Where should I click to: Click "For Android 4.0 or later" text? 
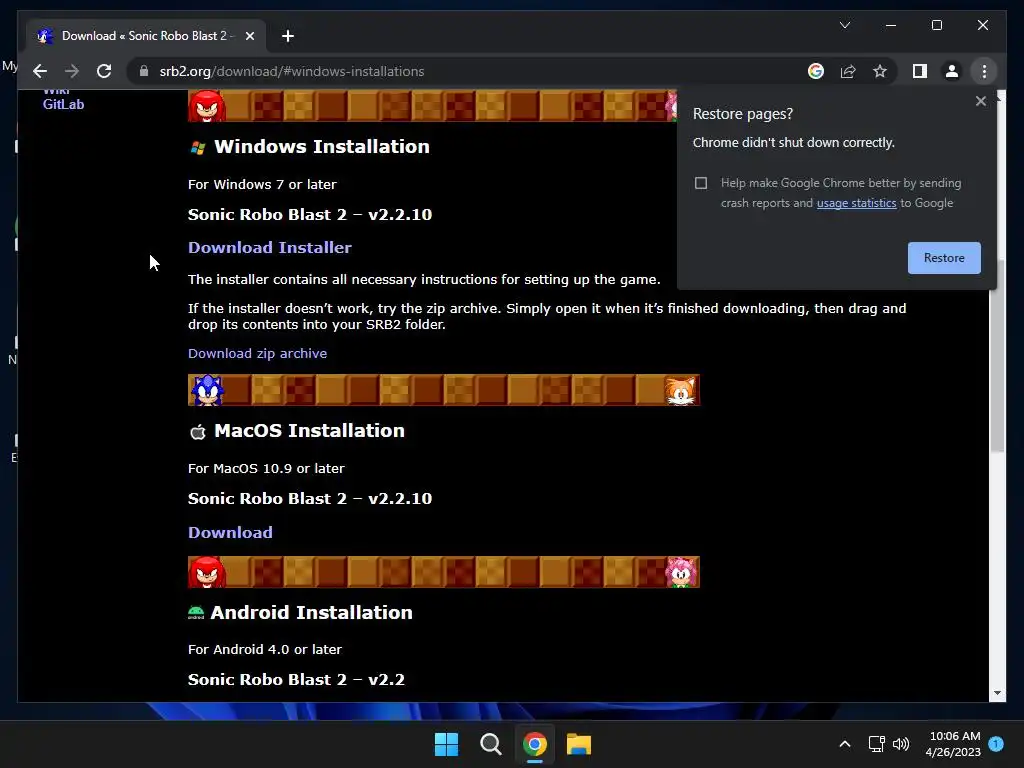(x=265, y=649)
